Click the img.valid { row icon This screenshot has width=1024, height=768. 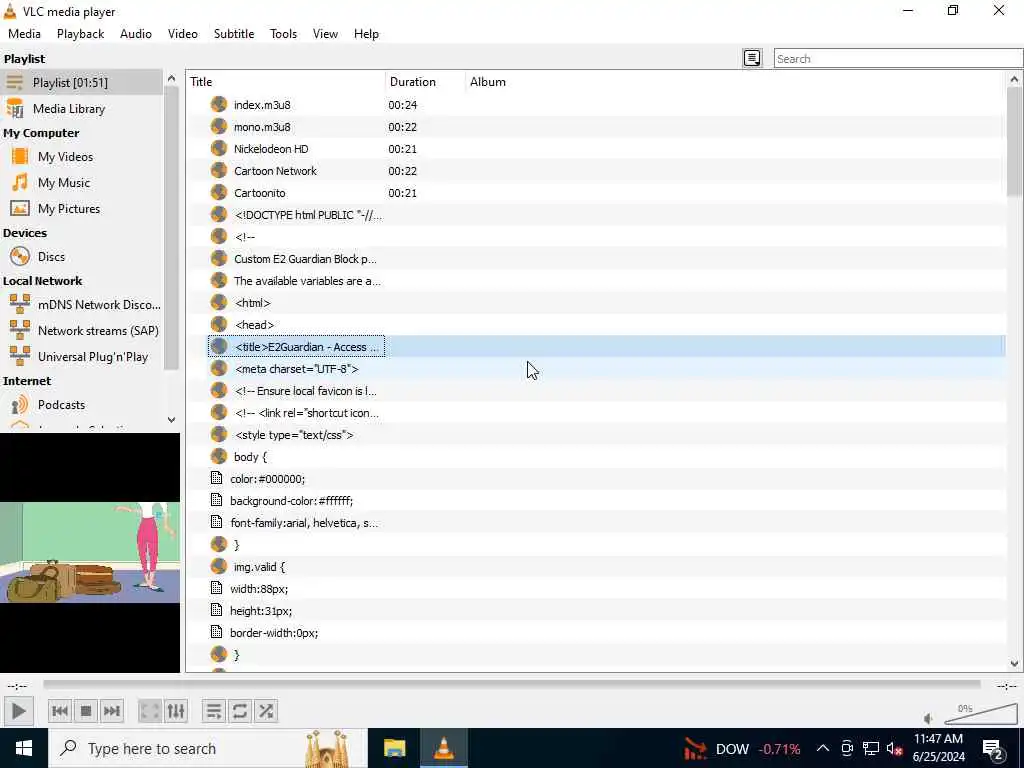[219, 567]
